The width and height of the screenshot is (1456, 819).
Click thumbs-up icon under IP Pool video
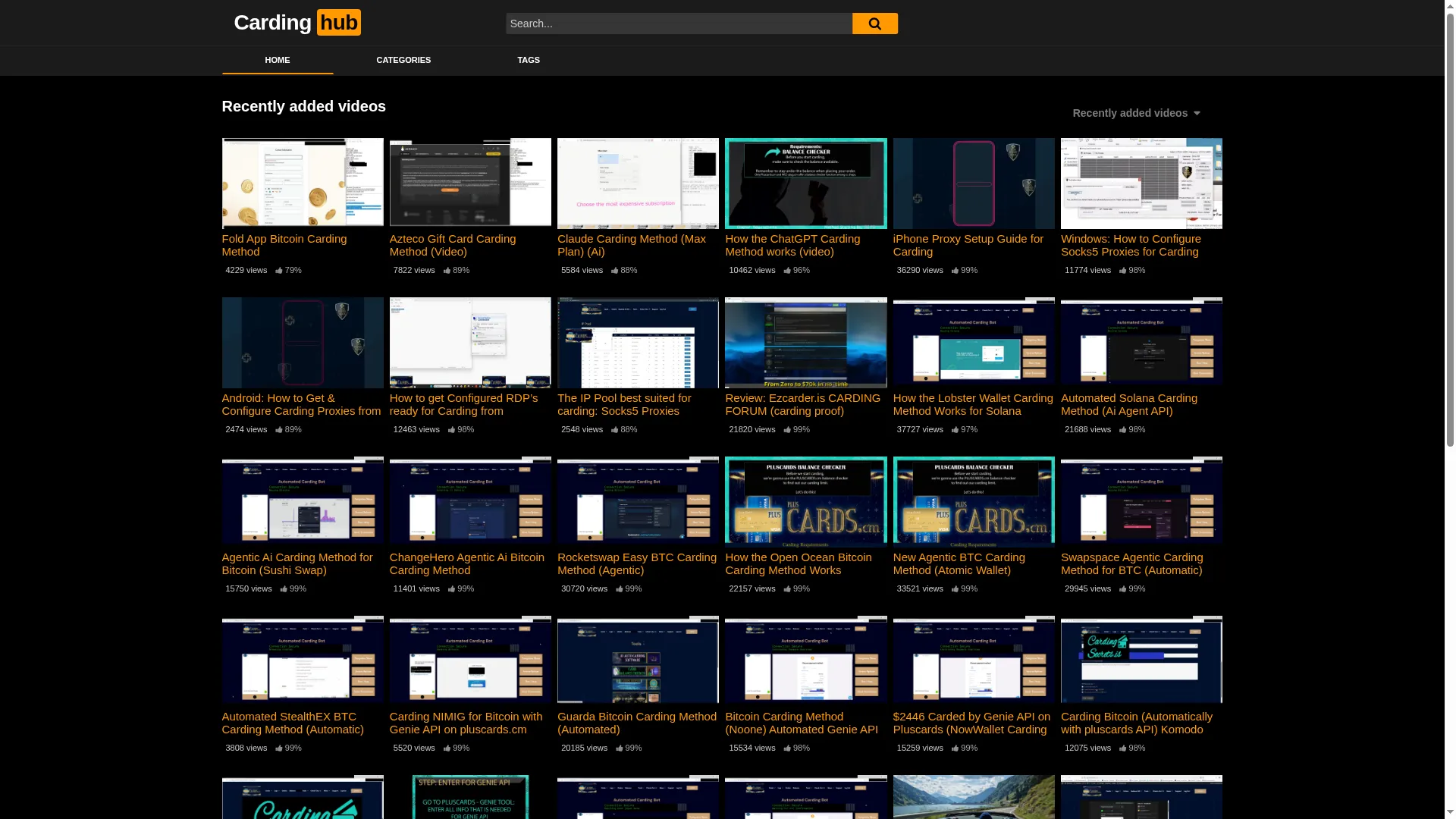pyautogui.click(x=615, y=429)
